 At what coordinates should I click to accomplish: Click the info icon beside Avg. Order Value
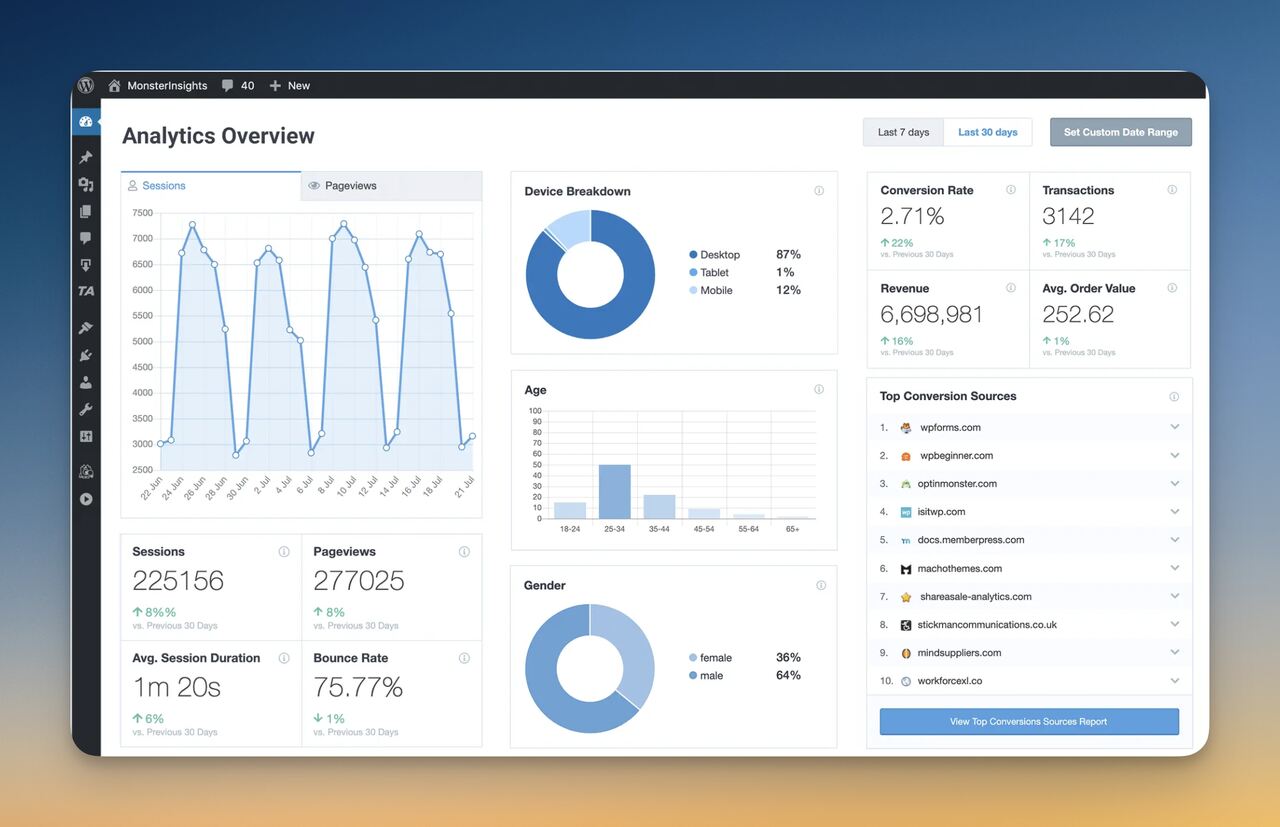pyautogui.click(x=1172, y=288)
